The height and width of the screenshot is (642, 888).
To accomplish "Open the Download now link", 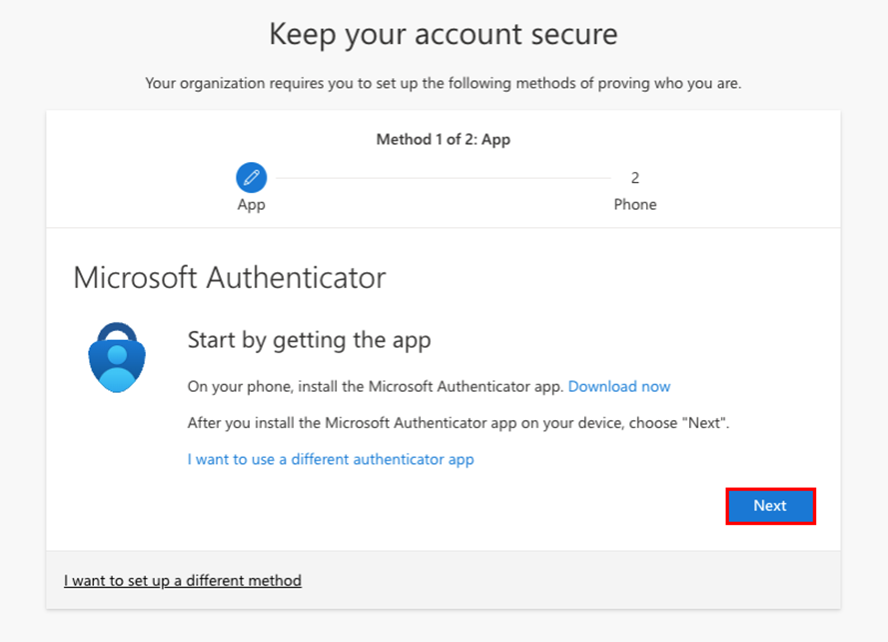I will (619, 386).
